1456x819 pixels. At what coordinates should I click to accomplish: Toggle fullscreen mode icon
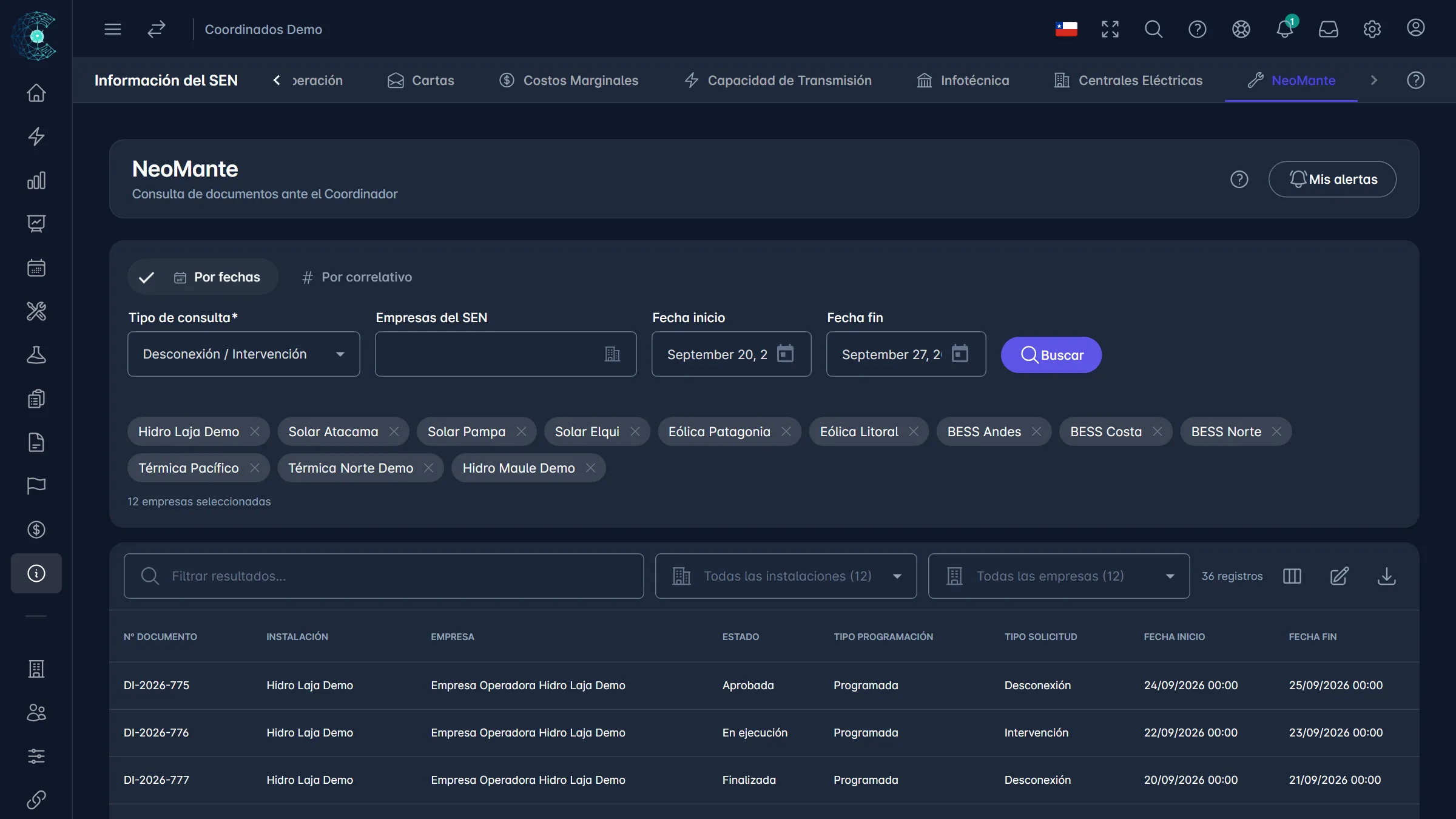pyautogui.click(x=1110, y=29)
